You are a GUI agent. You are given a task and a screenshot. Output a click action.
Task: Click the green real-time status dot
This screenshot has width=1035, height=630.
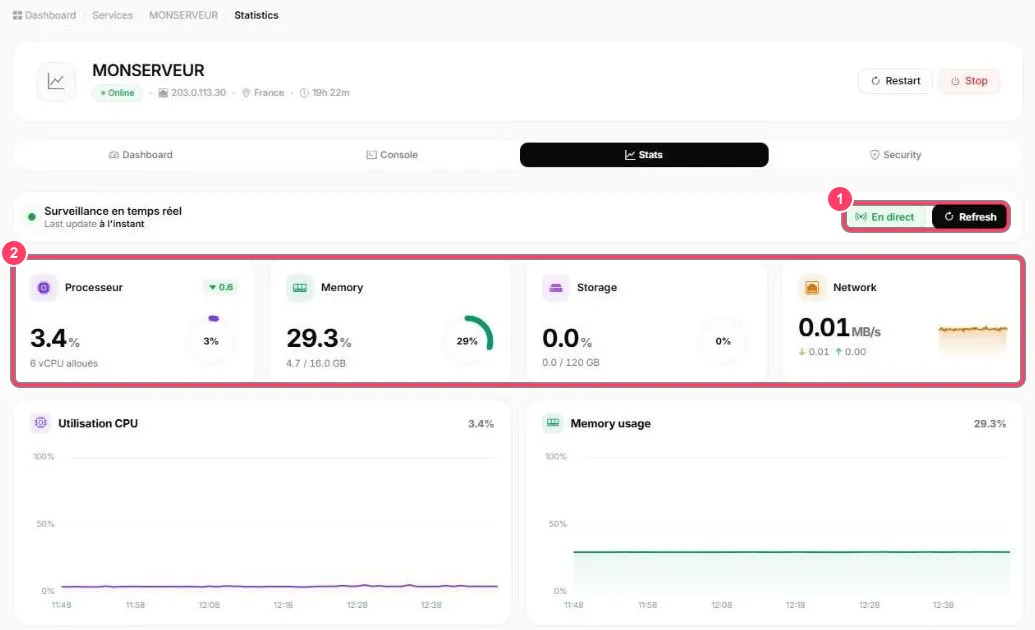tap(32, 217)
